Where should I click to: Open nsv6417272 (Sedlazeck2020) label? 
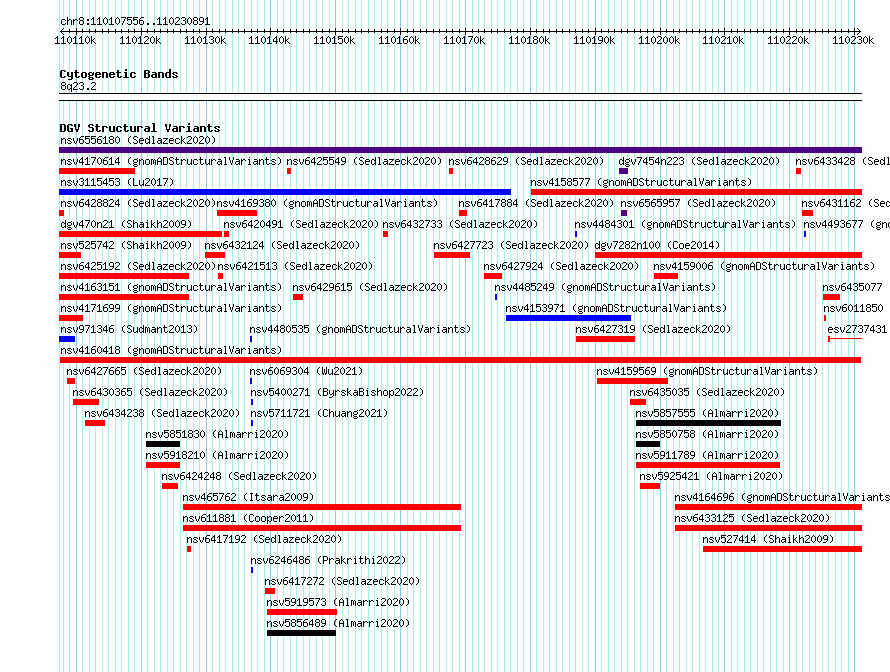[x=342, y=581]
